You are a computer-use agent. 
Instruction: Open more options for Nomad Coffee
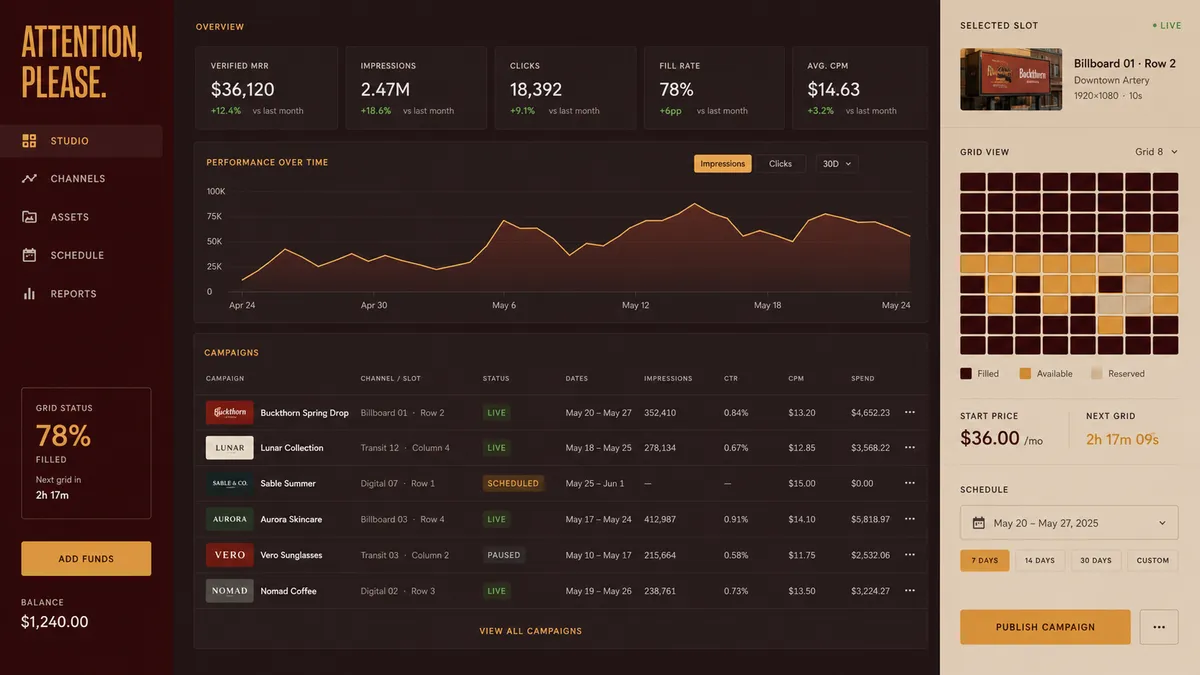909,591
